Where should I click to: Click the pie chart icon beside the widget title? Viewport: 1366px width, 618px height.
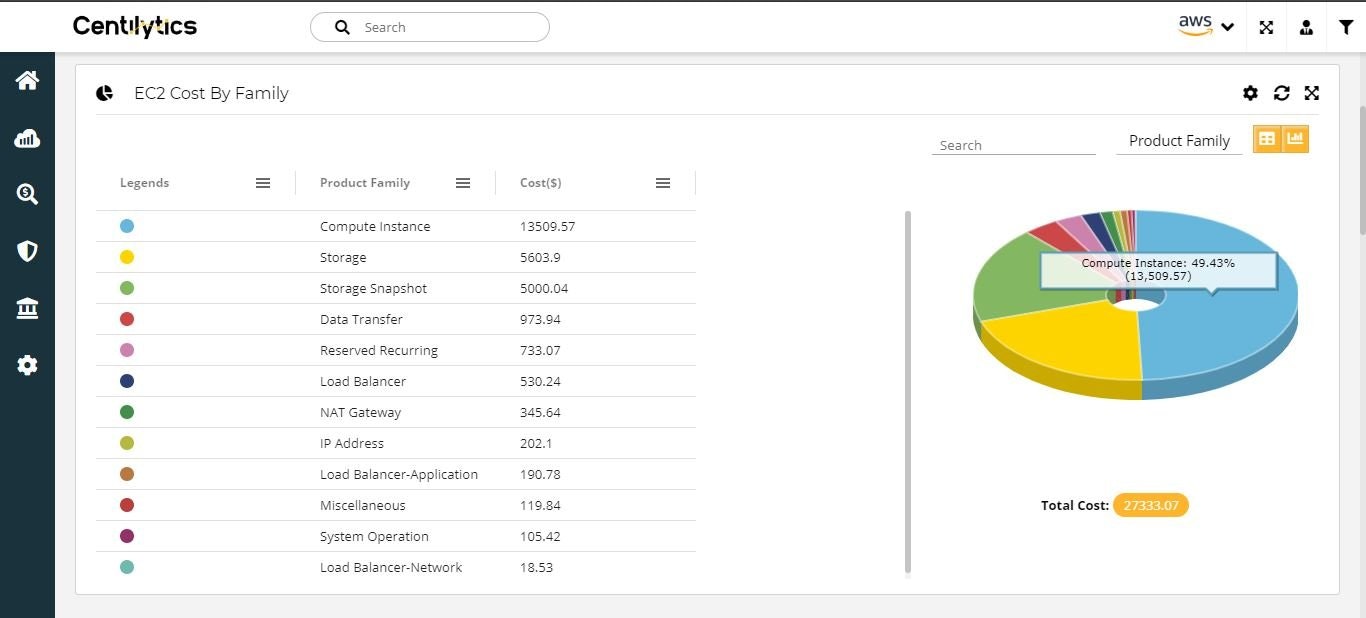104,92
